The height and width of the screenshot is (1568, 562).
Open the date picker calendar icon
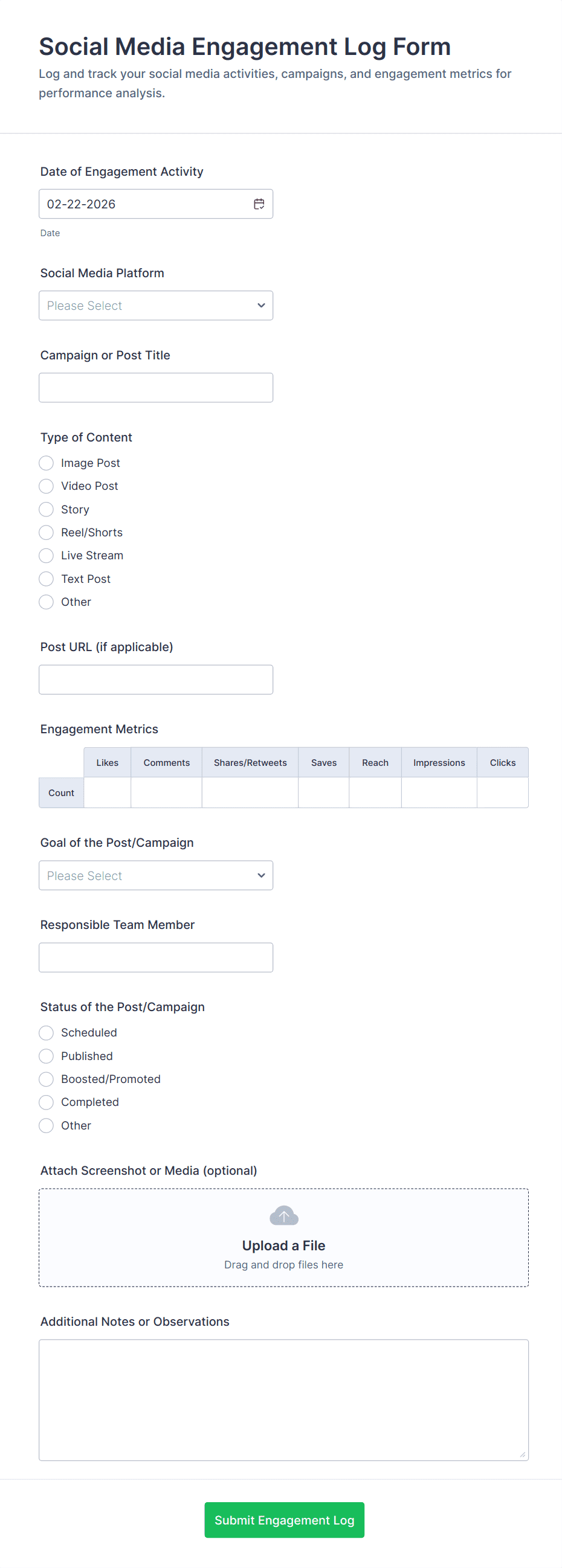pyautogui.click(x=259, y=204)
